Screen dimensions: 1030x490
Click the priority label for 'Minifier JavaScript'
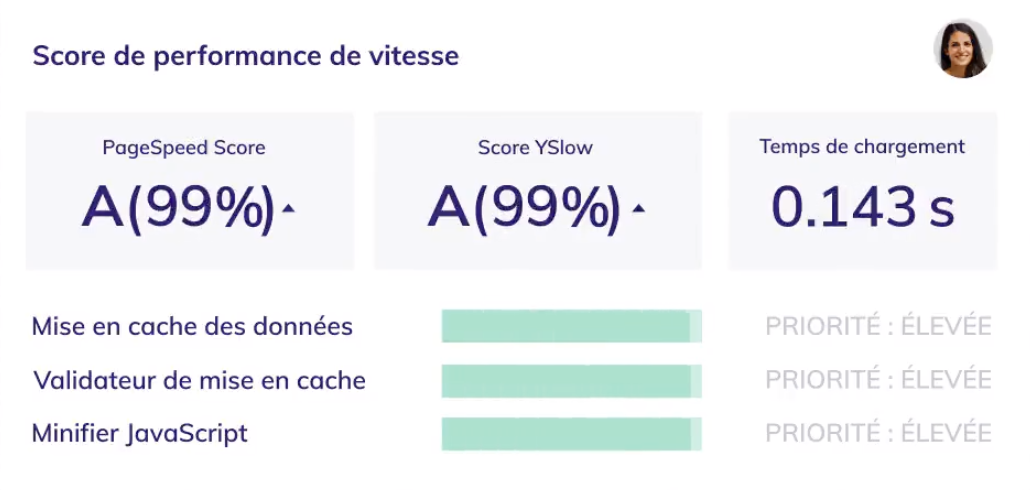click(878, 434)
